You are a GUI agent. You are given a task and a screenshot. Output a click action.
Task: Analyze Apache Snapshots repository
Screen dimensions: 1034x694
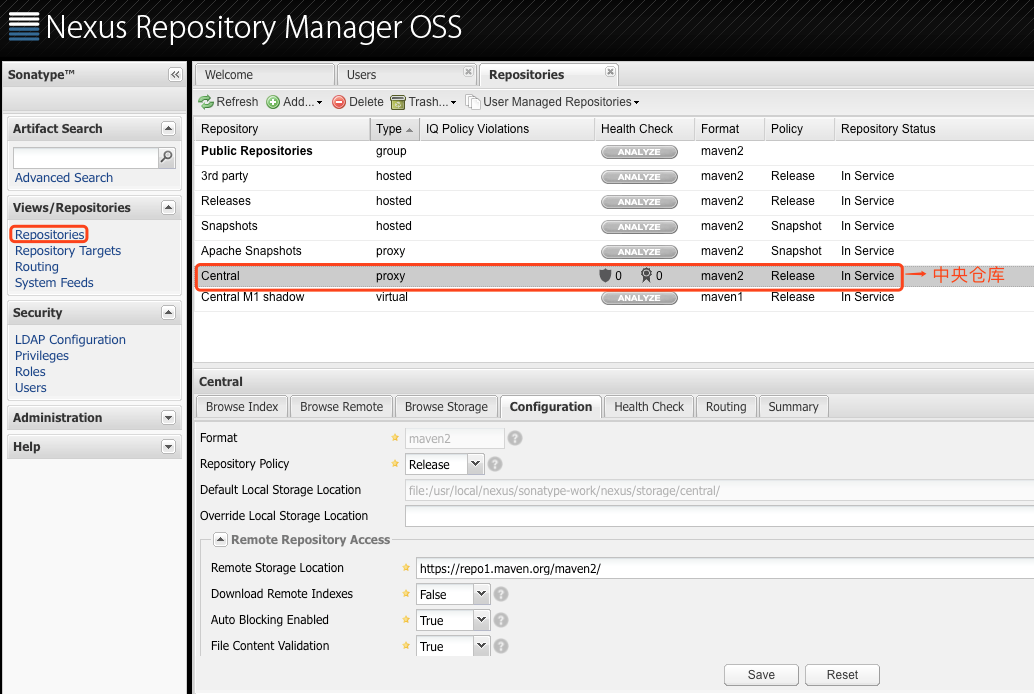coord(639,252)
